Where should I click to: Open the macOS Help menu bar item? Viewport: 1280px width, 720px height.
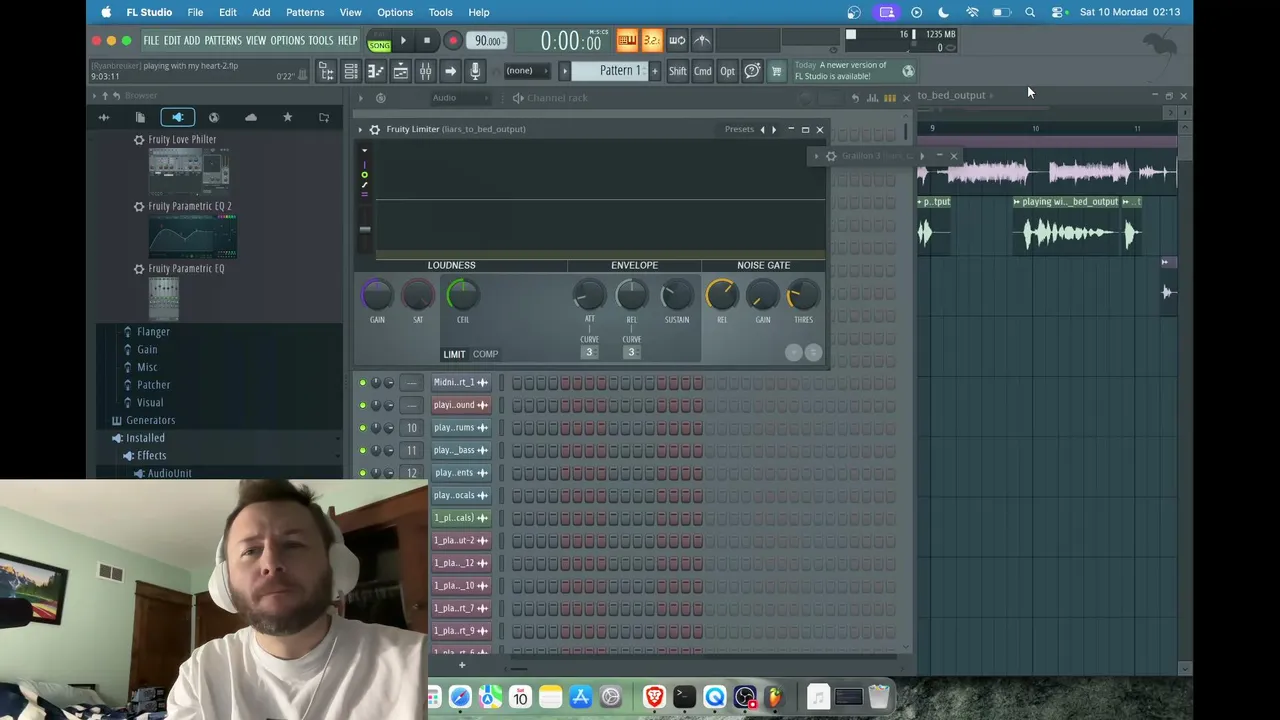pos(479,12)
